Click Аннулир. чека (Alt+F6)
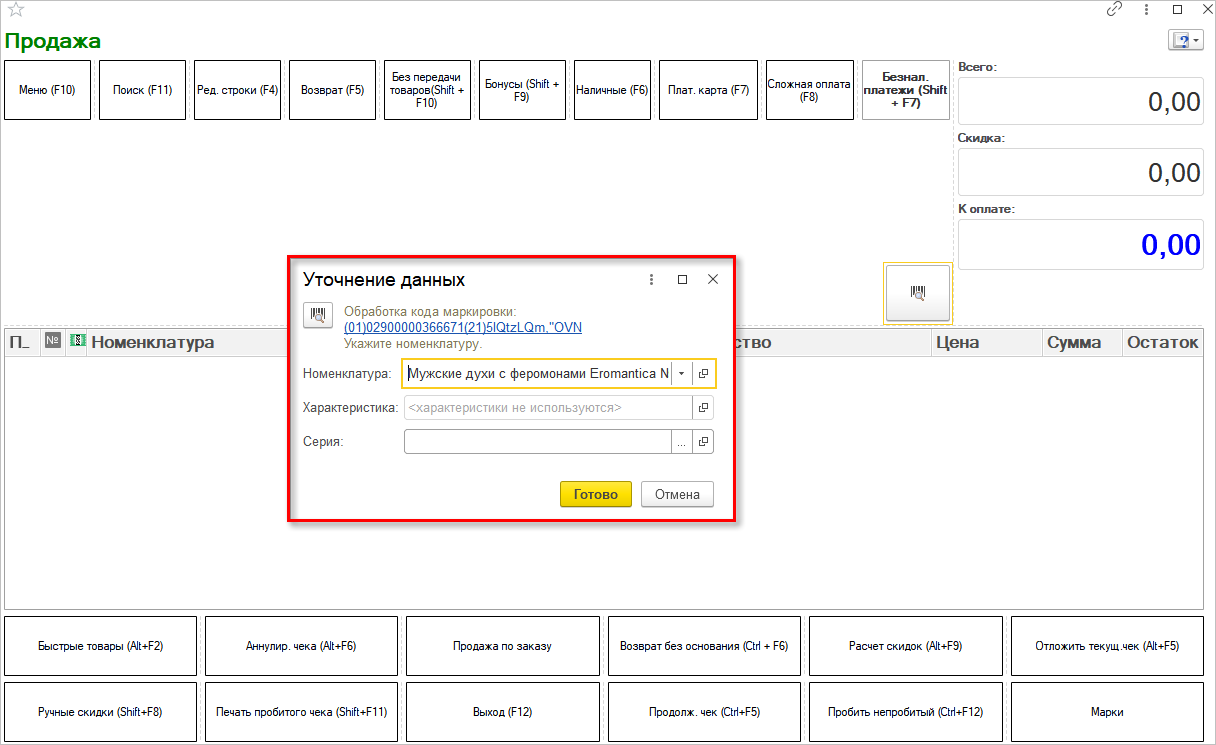 point(301,646)
